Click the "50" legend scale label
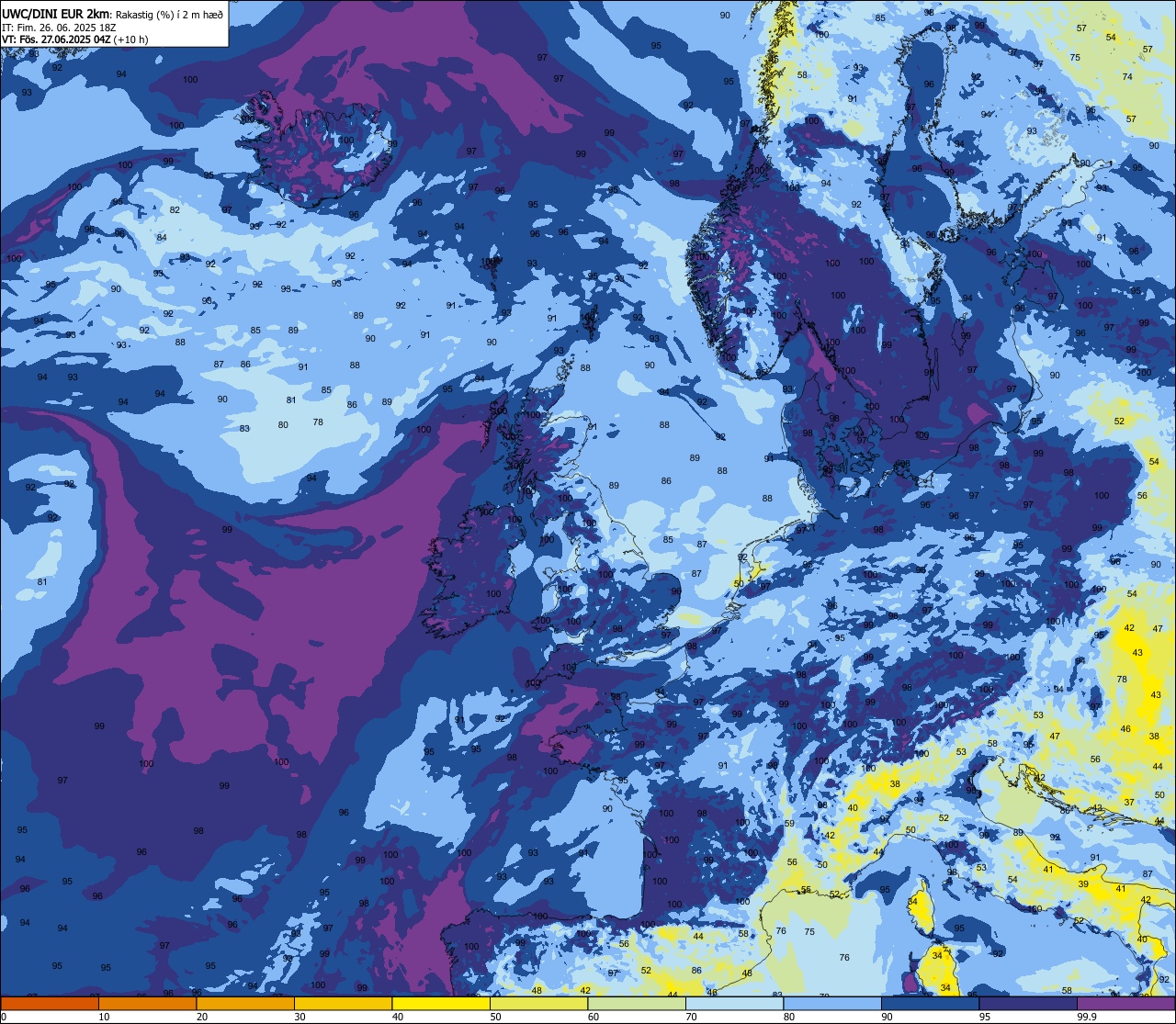 click(495, 1017)
